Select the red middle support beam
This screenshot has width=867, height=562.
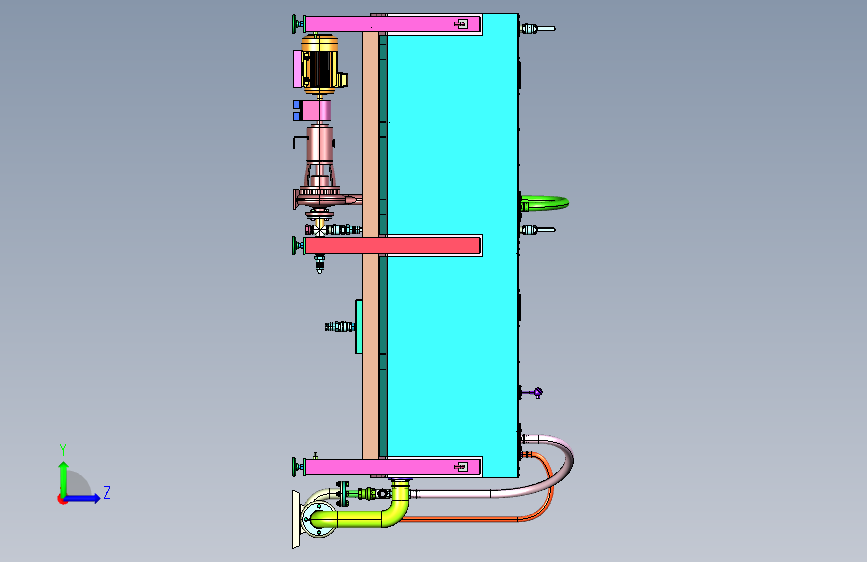(393, 246)
